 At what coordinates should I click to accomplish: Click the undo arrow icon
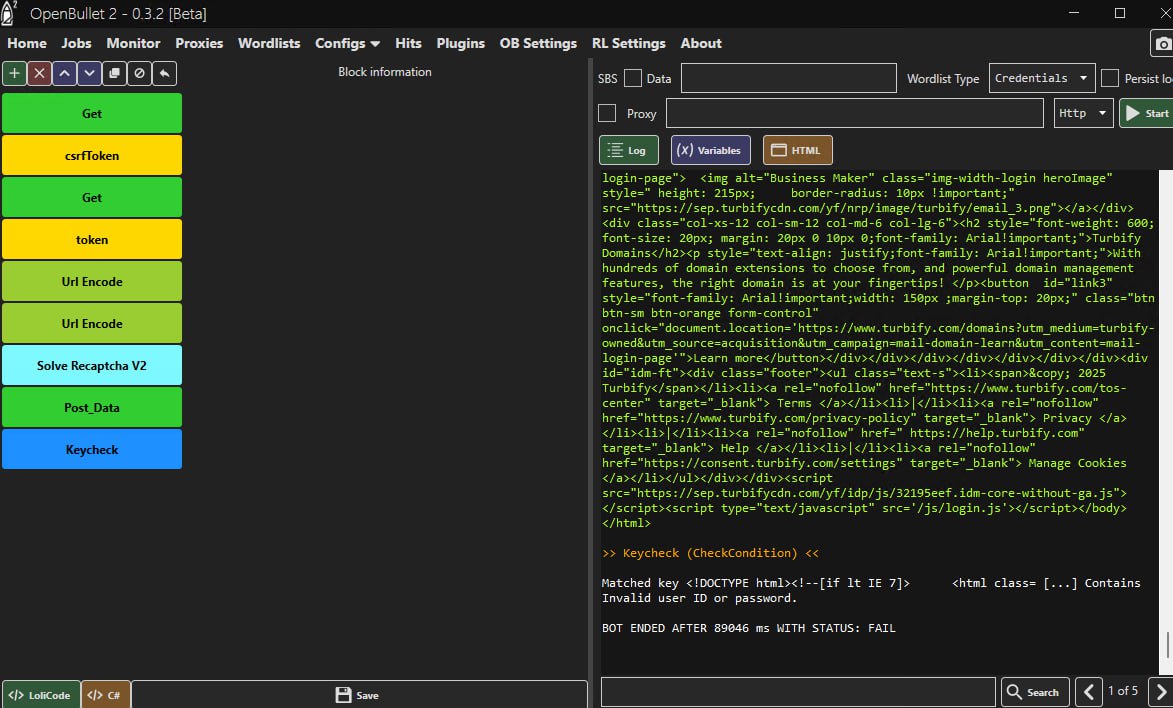(165, 73)
